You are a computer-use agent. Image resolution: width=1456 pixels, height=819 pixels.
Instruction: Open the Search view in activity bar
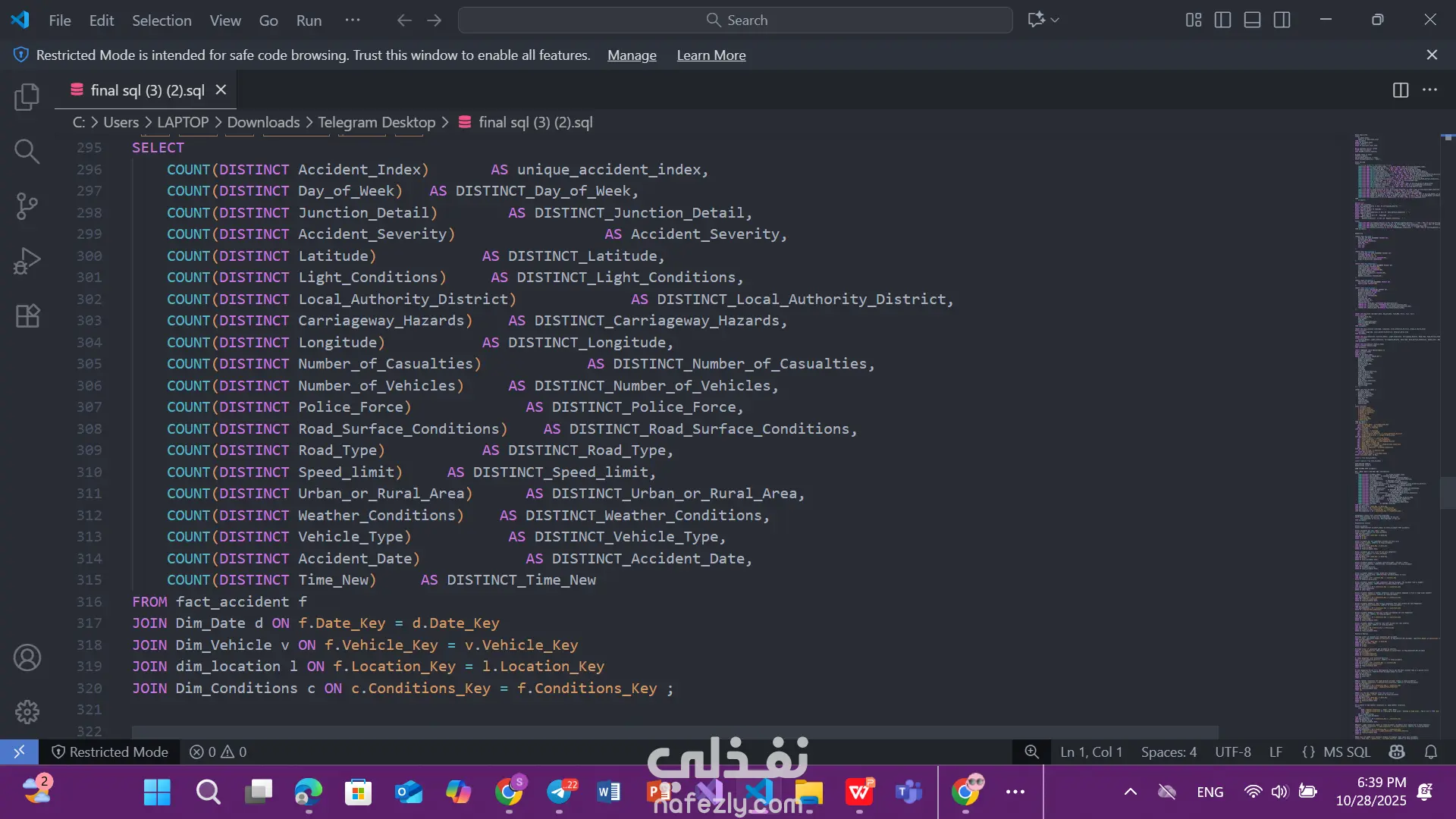[x=27, y=152]
